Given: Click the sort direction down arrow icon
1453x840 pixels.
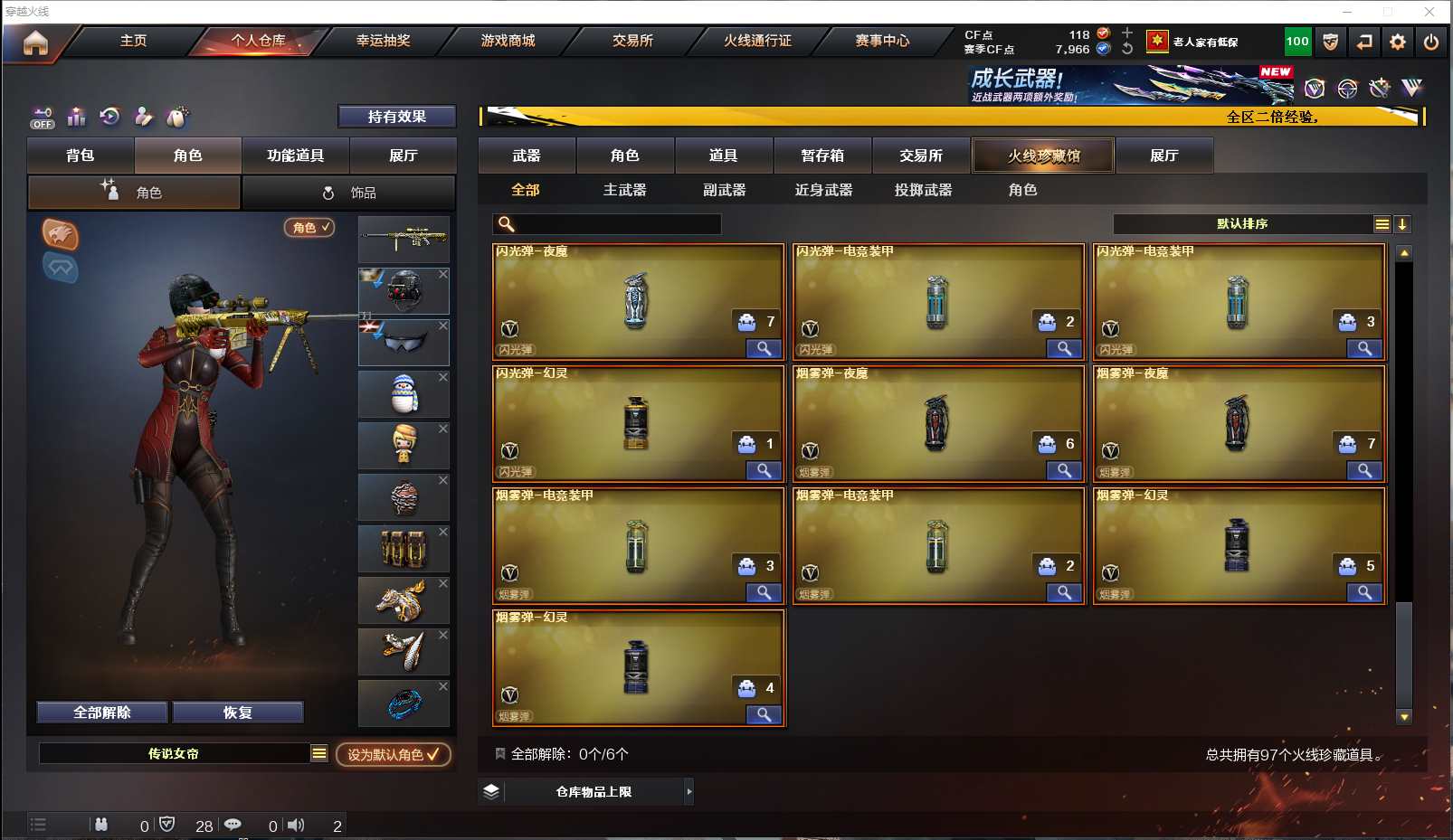Looking at the screenshot, I should coord(1401,224).
